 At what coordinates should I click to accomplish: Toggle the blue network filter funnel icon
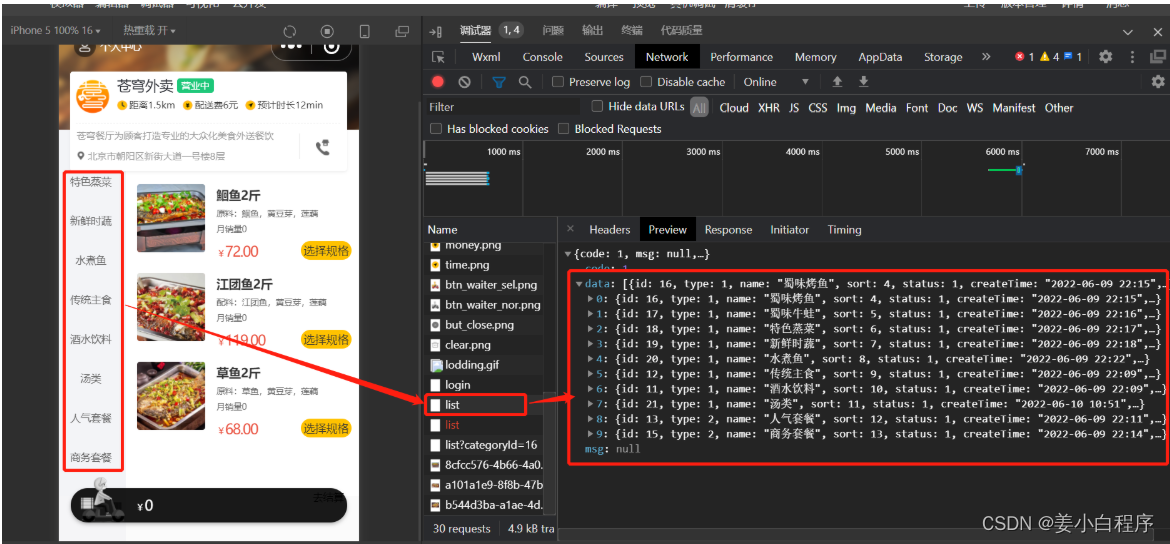click(x=499, y=82)
